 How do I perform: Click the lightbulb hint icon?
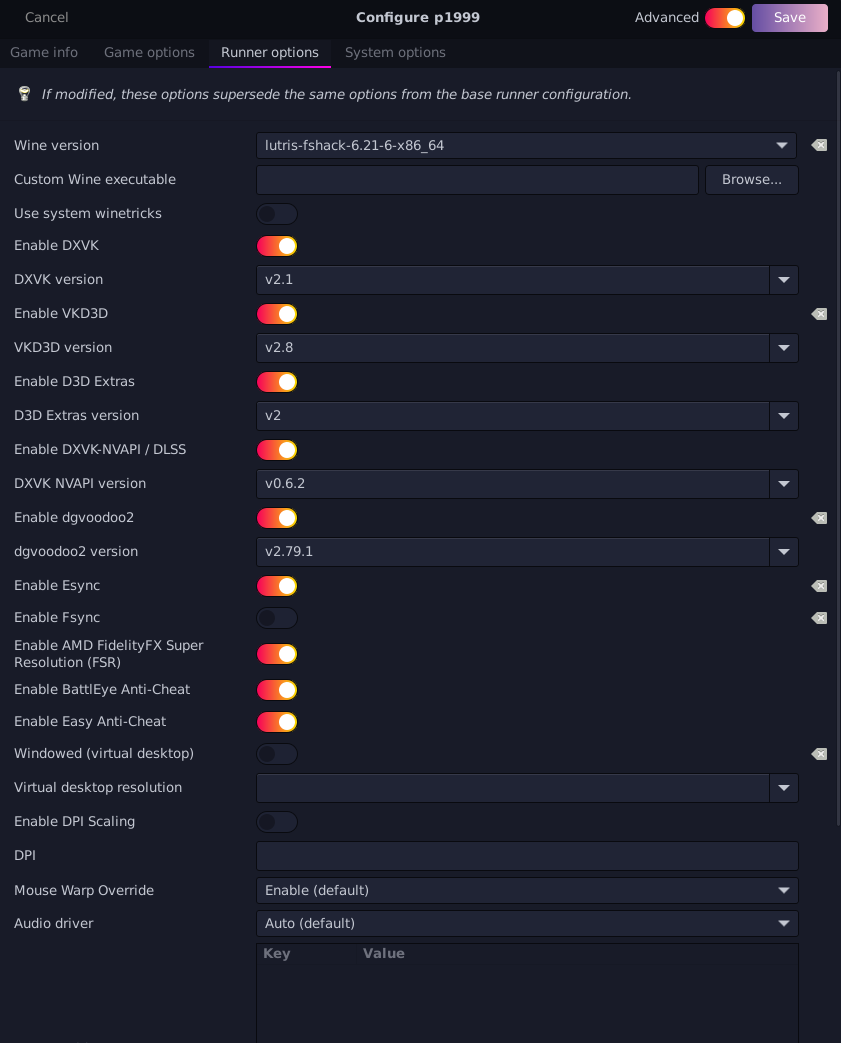click(x=25, y=94)
